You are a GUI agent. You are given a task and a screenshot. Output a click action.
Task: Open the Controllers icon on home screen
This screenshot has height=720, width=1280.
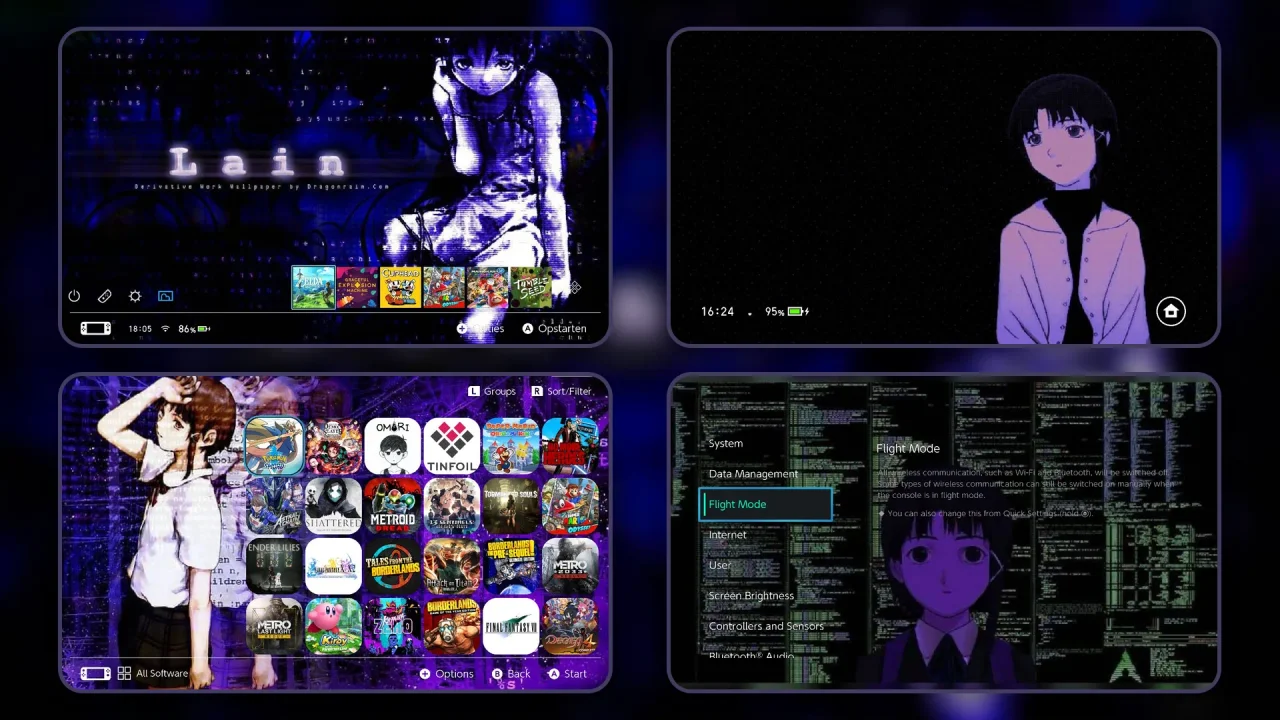coord(104,296)
